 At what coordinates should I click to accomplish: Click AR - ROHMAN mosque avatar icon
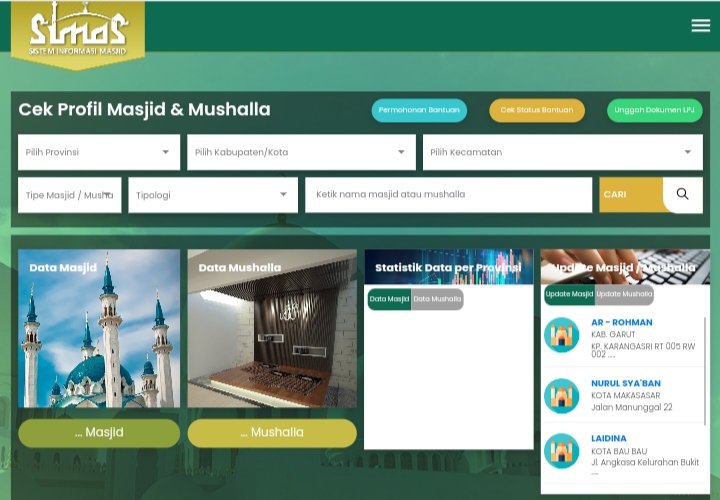click(x=562, y=335)
